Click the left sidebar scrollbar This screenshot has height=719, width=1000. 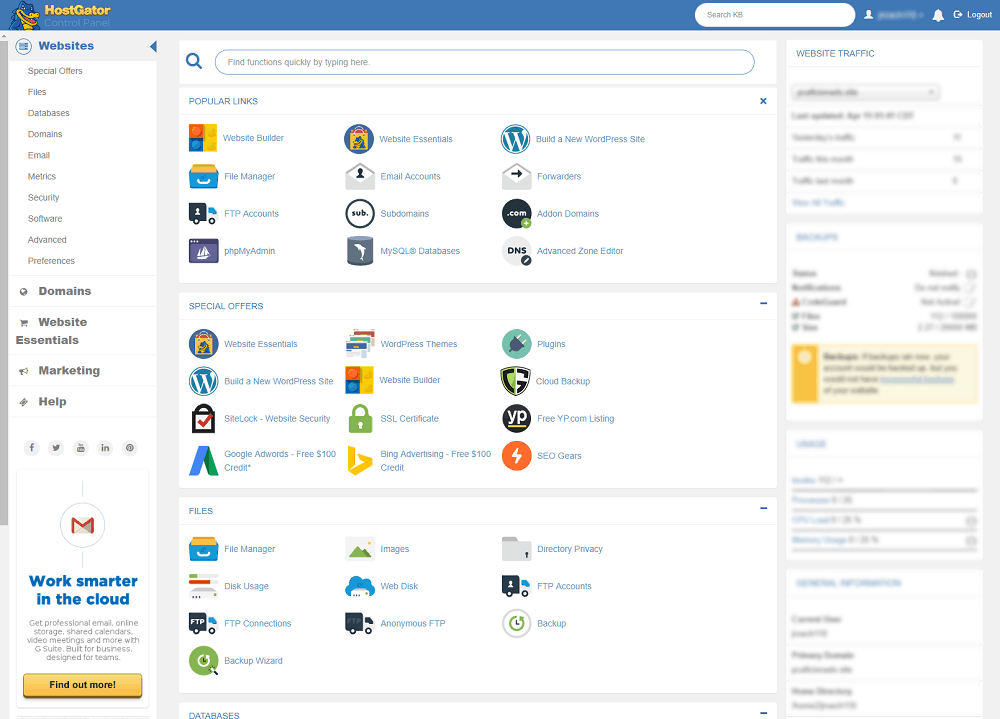click(4, 281)
